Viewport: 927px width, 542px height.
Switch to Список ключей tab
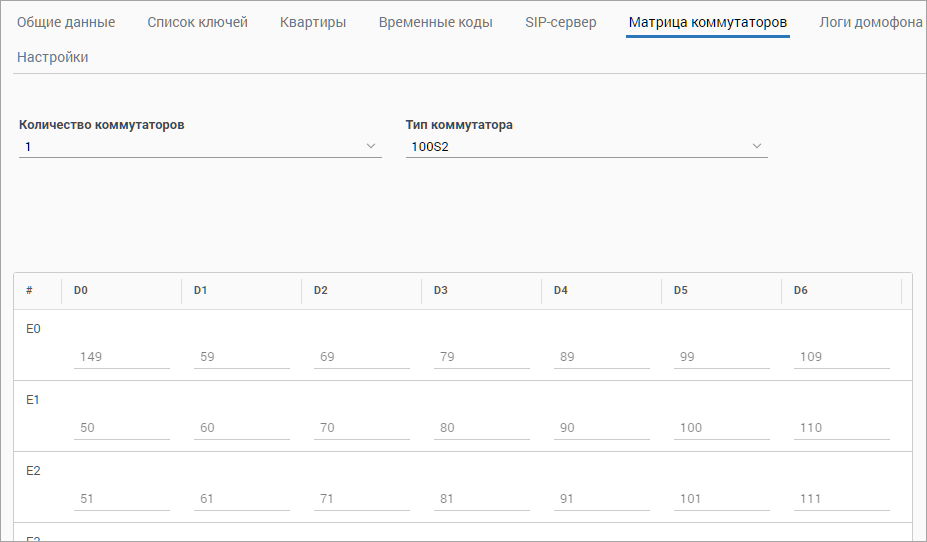pos(197,22)
